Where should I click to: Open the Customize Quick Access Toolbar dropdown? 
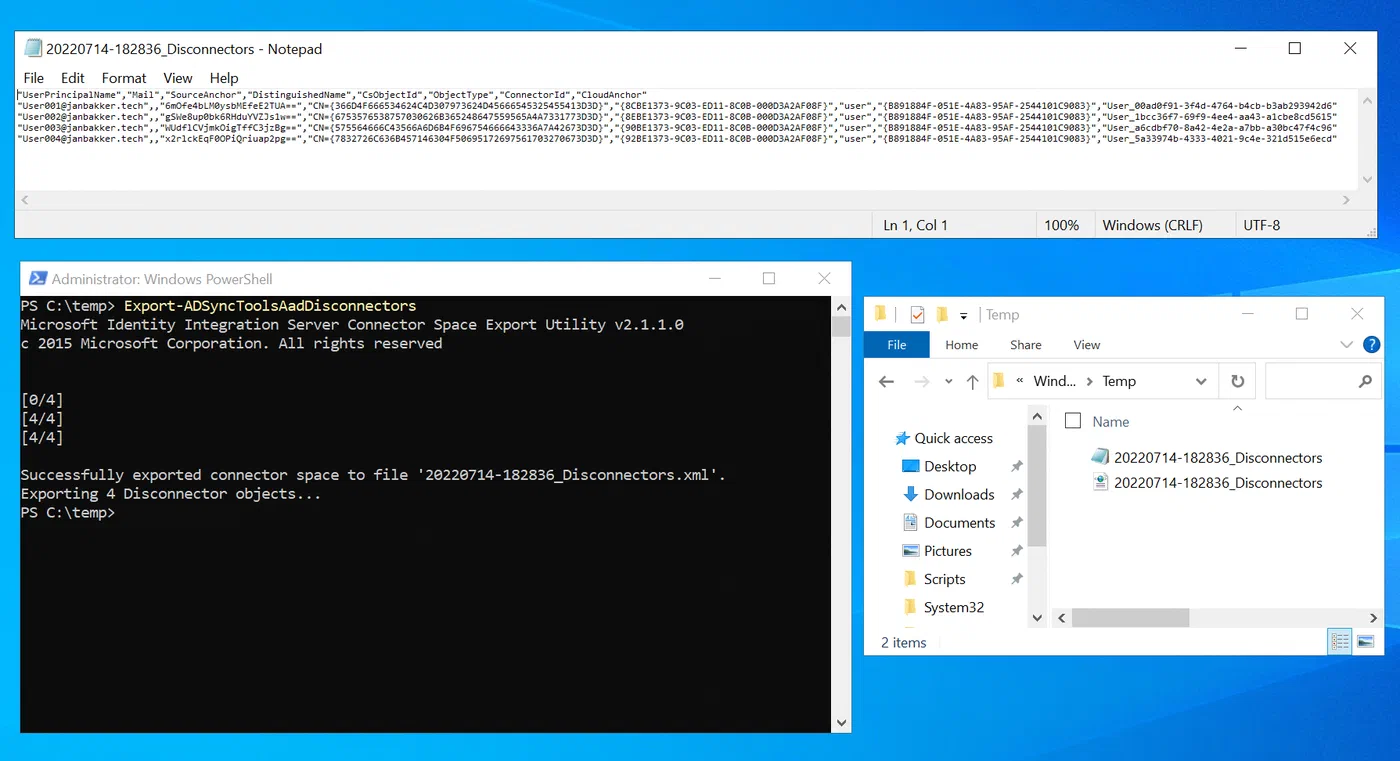[964, 316]
